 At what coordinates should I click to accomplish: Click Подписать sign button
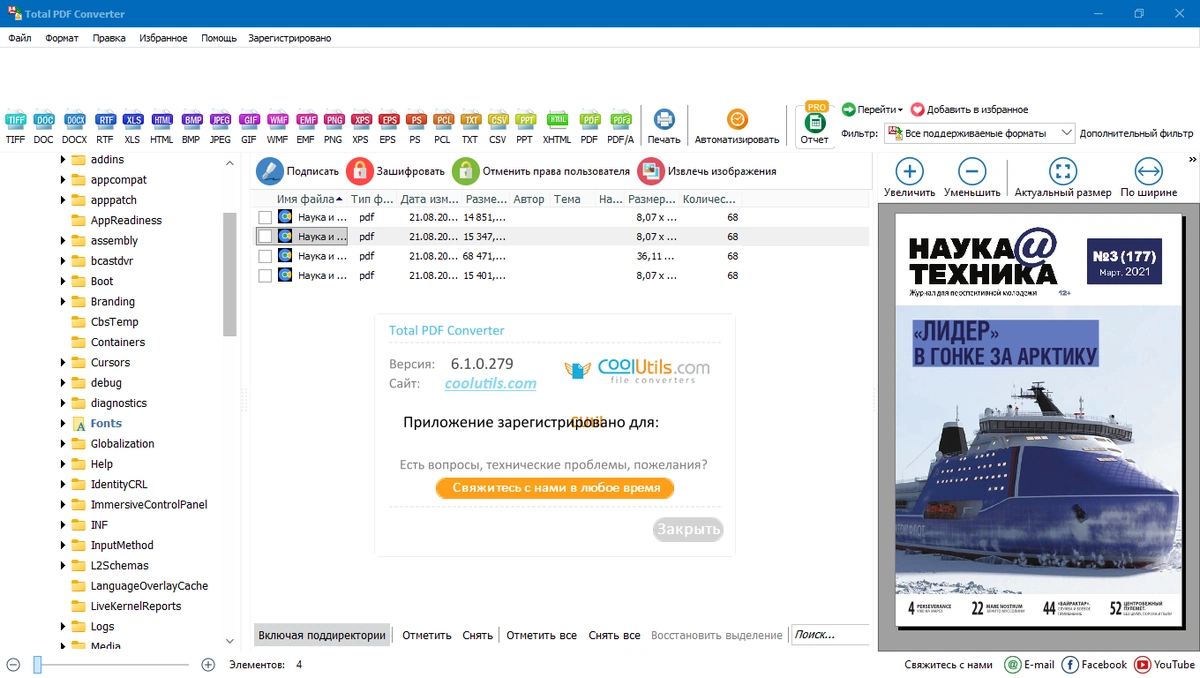point(298,171)
